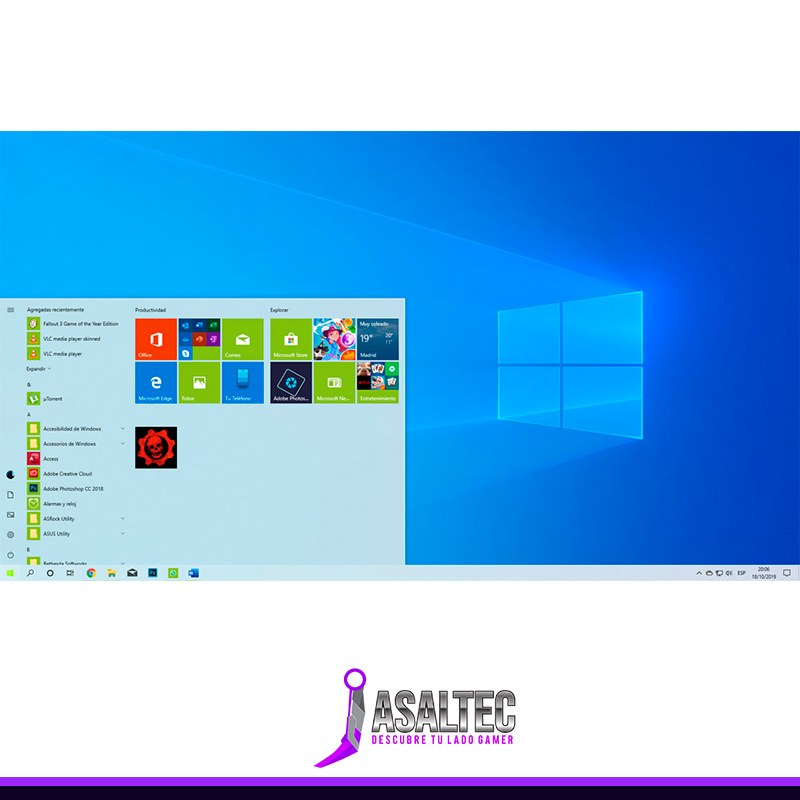
Task: Open Cortana circle on taskbar
Action: coord(50,573)
